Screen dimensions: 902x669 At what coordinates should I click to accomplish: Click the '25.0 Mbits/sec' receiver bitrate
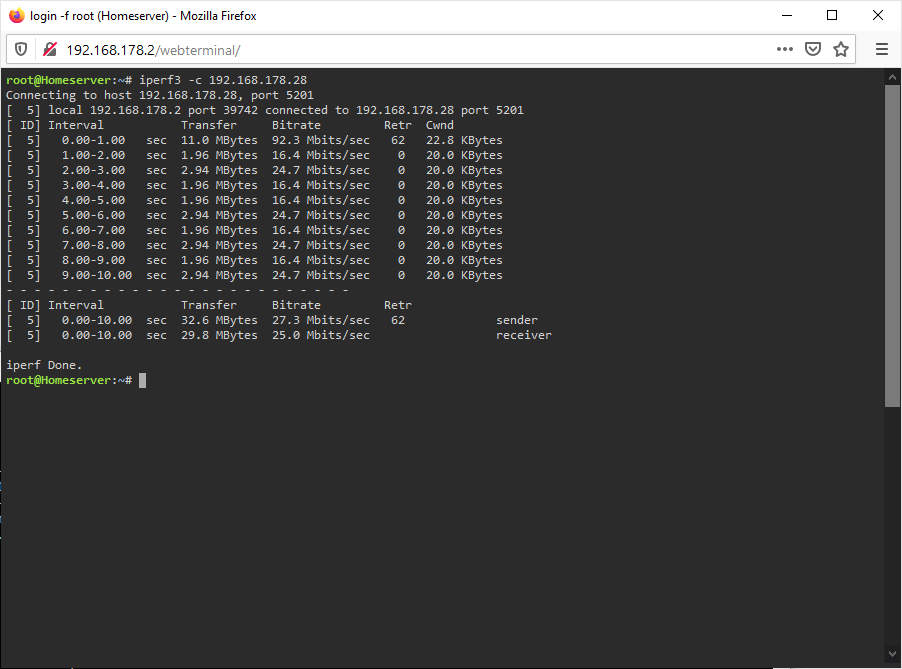(321, 335)
